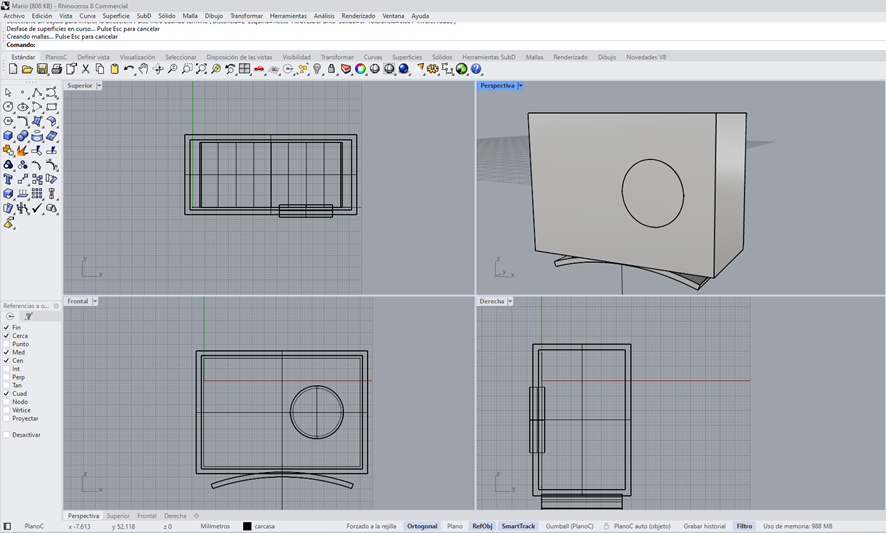Click the Explode tool icon

(x=23, y=151)
